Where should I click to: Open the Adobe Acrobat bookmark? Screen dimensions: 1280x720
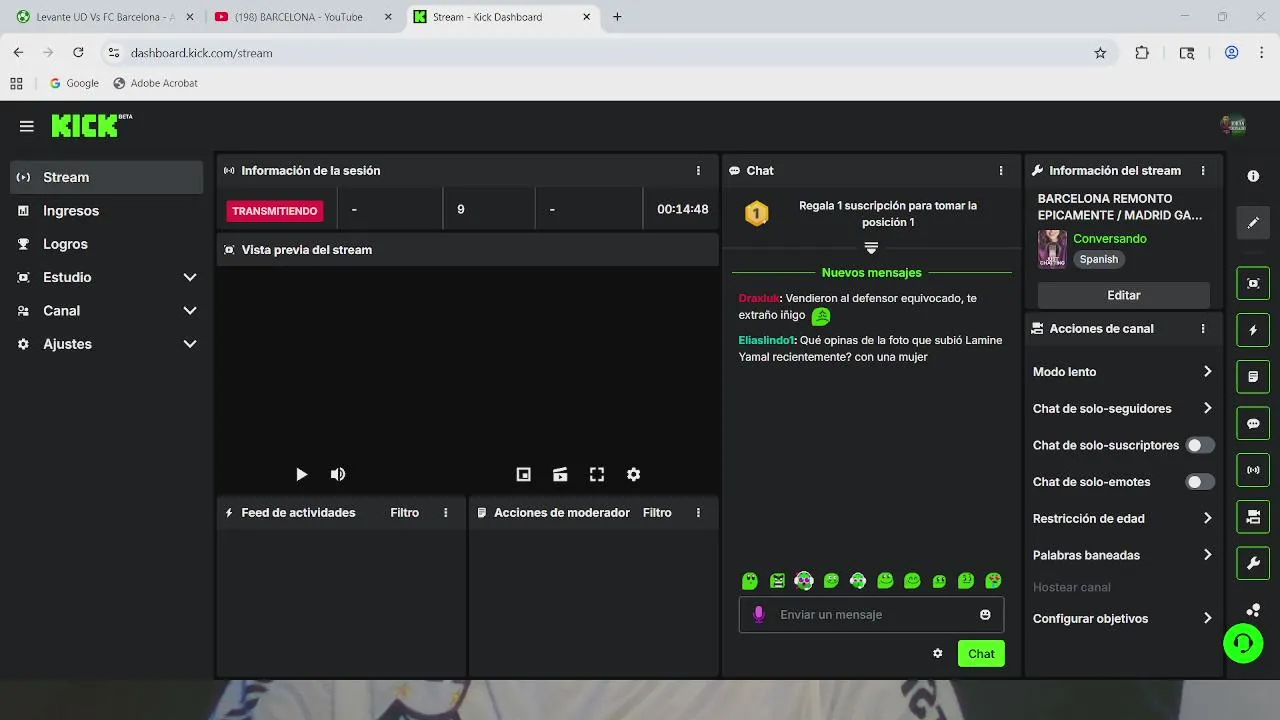[x=155, y=83]
